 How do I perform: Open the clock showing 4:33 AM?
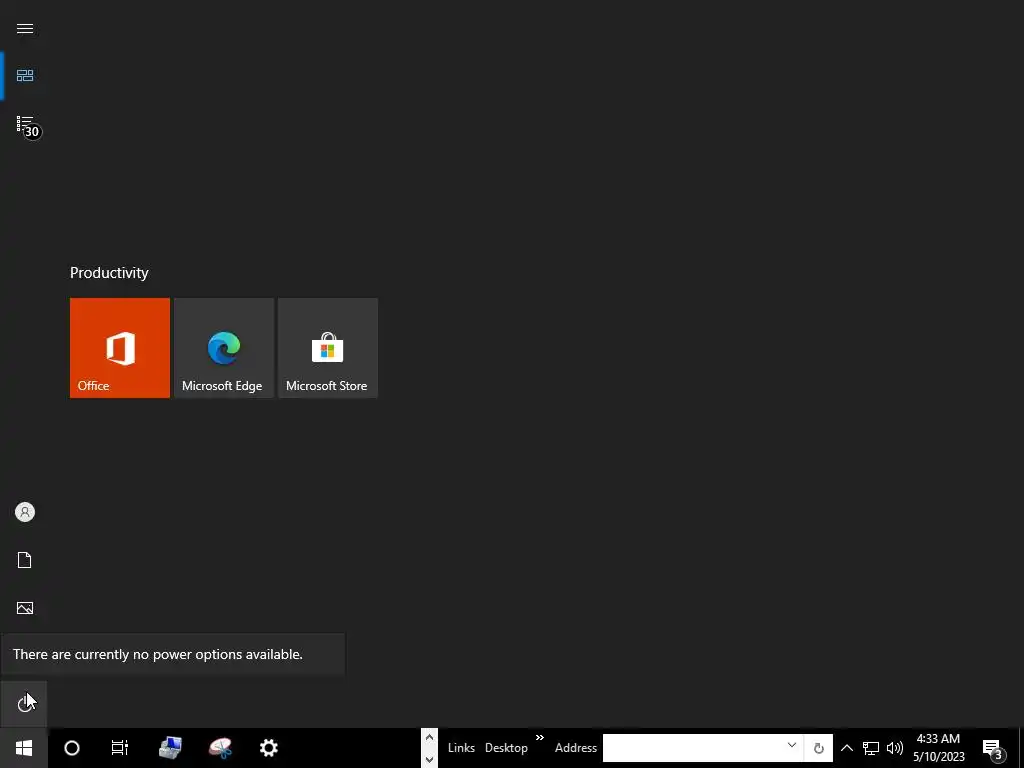click(938, 748)
